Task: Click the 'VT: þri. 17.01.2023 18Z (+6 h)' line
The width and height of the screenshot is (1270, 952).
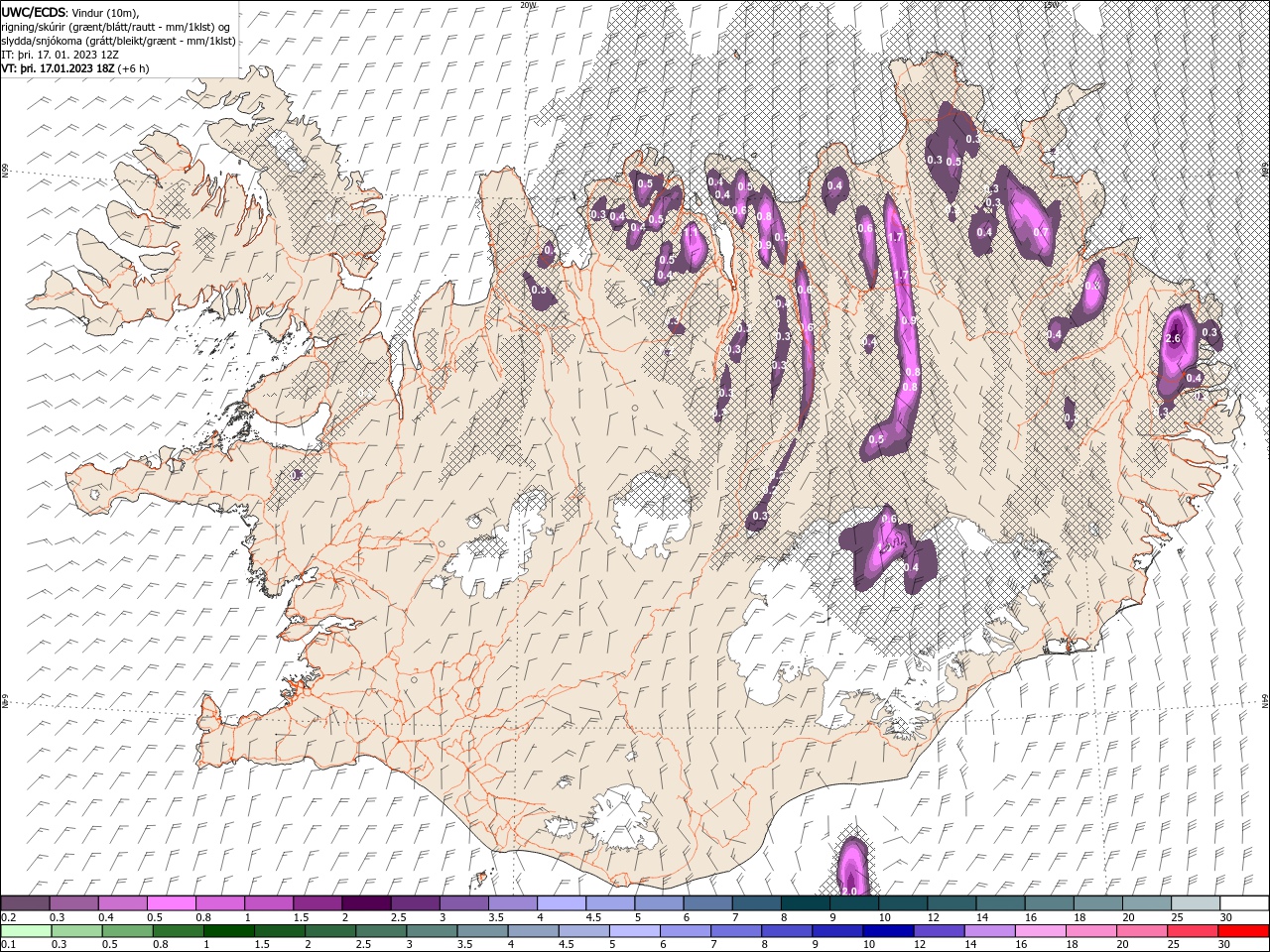Action: pos(75,68)
